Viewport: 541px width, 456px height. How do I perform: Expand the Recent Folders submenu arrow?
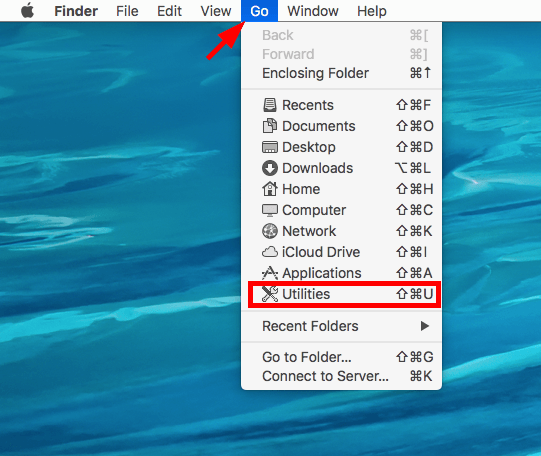pyautogui.click(x=425, y=326)
